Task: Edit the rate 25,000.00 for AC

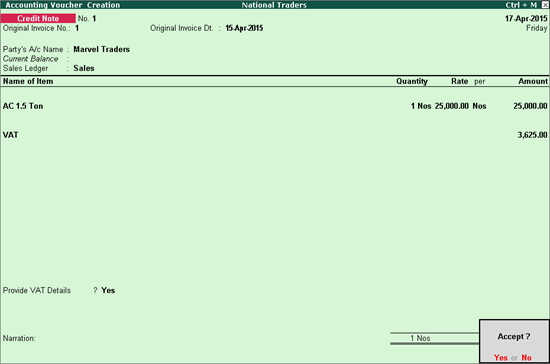Action: coord(451,106)
